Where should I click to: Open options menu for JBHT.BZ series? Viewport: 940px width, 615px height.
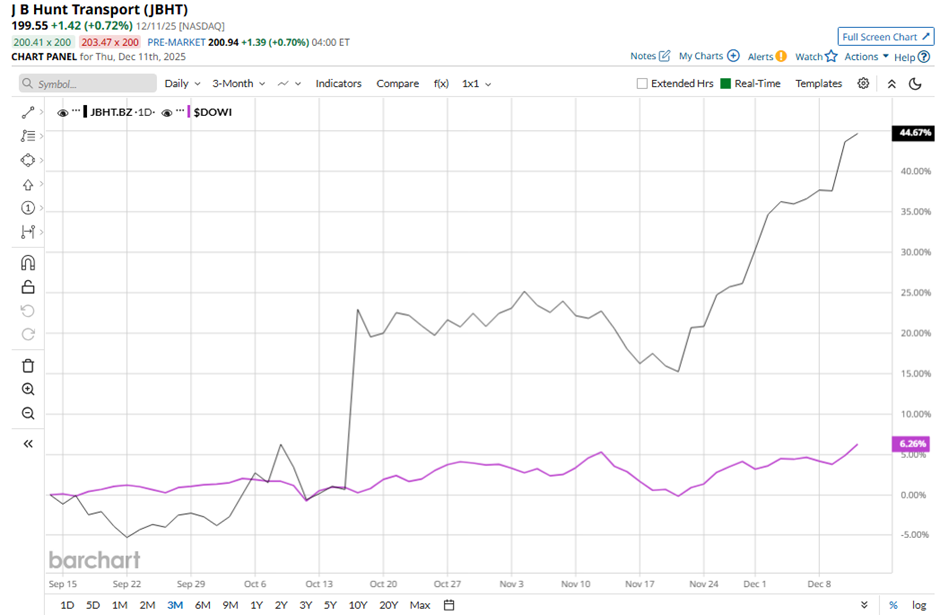pos(76,111)
